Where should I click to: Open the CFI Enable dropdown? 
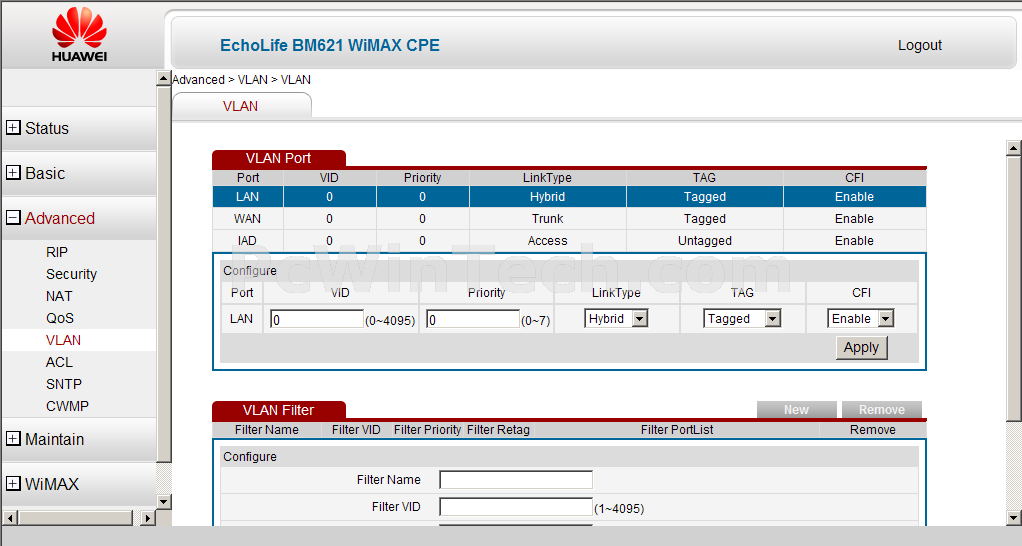click(x=860, y=319)
